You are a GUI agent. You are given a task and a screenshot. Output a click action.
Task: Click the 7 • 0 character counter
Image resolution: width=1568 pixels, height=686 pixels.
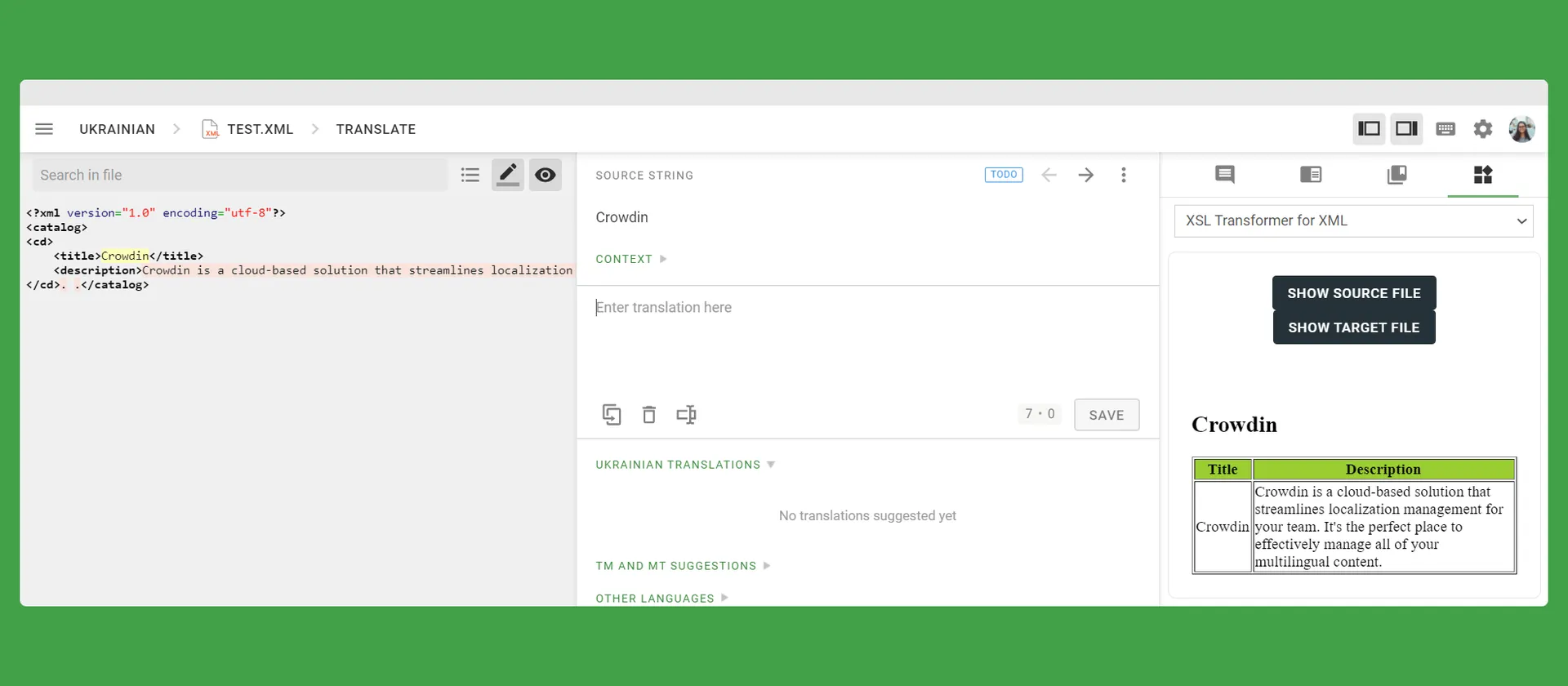[x=1040, y=414]
